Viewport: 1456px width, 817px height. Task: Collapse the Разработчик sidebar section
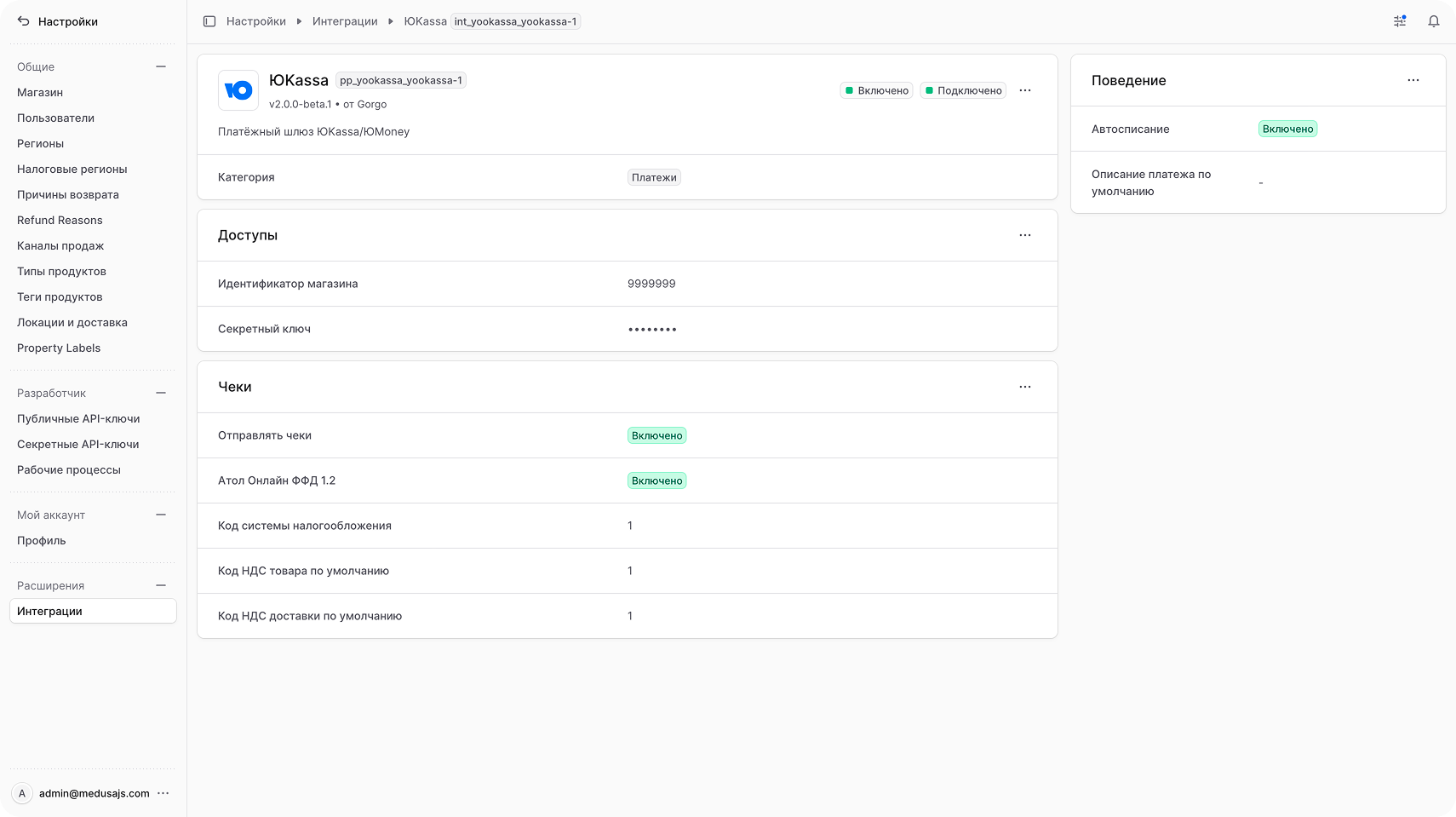[x=161, y=393]
